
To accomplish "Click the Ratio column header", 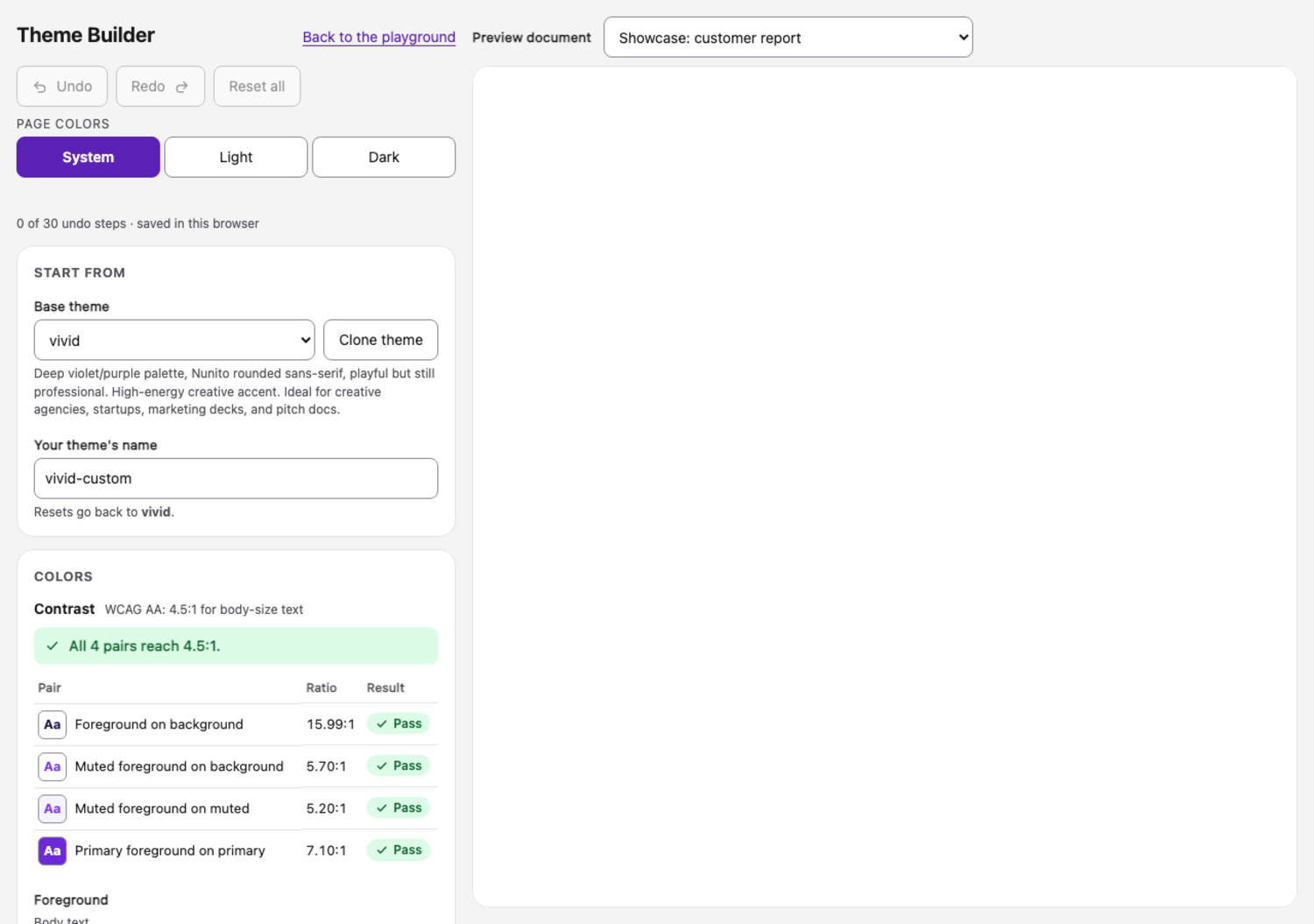I will (x=321, y=688).
